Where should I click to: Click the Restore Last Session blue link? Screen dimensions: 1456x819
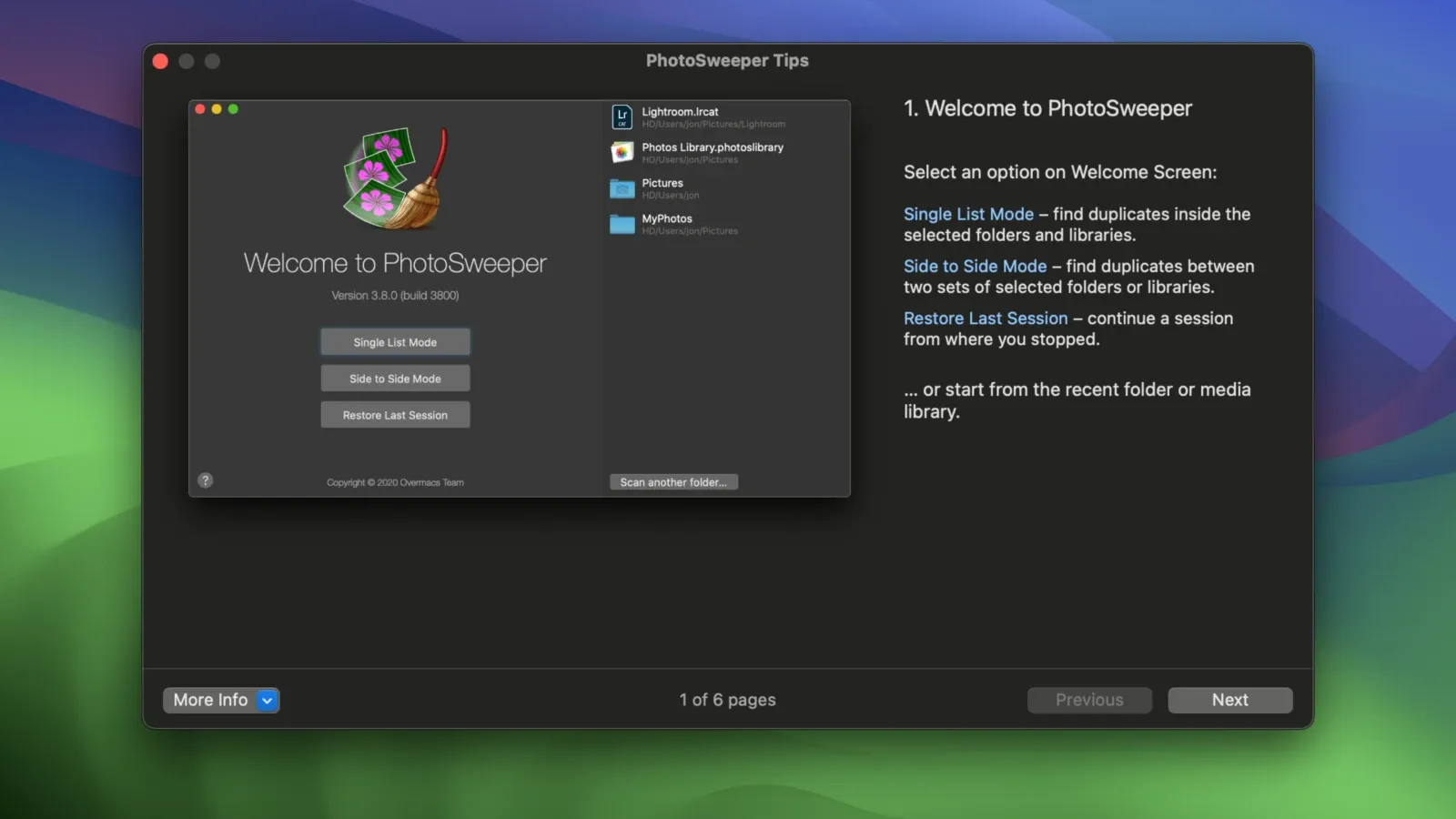point(986,318)
